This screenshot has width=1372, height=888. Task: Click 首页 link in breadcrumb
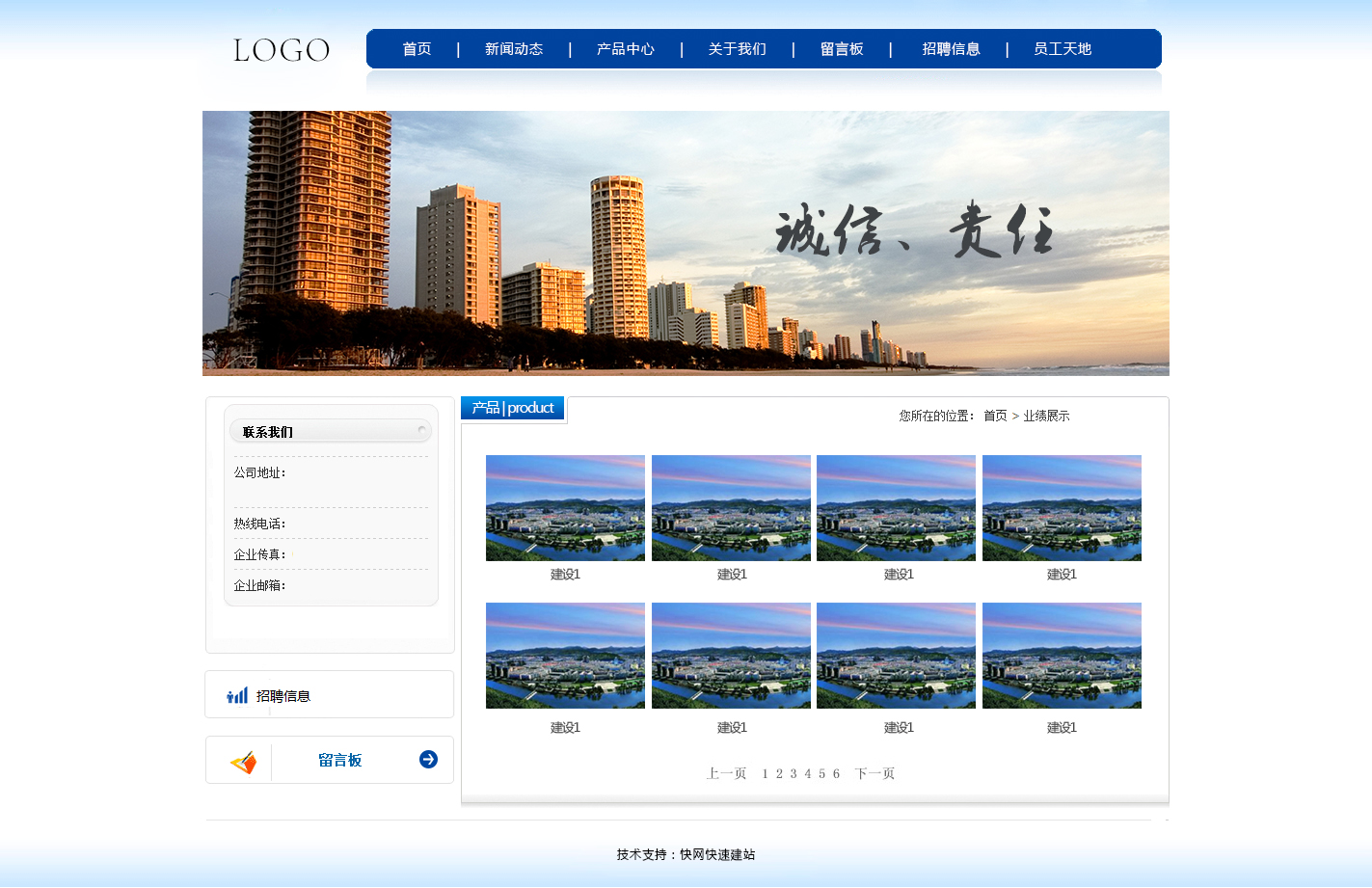click(995, 416)
